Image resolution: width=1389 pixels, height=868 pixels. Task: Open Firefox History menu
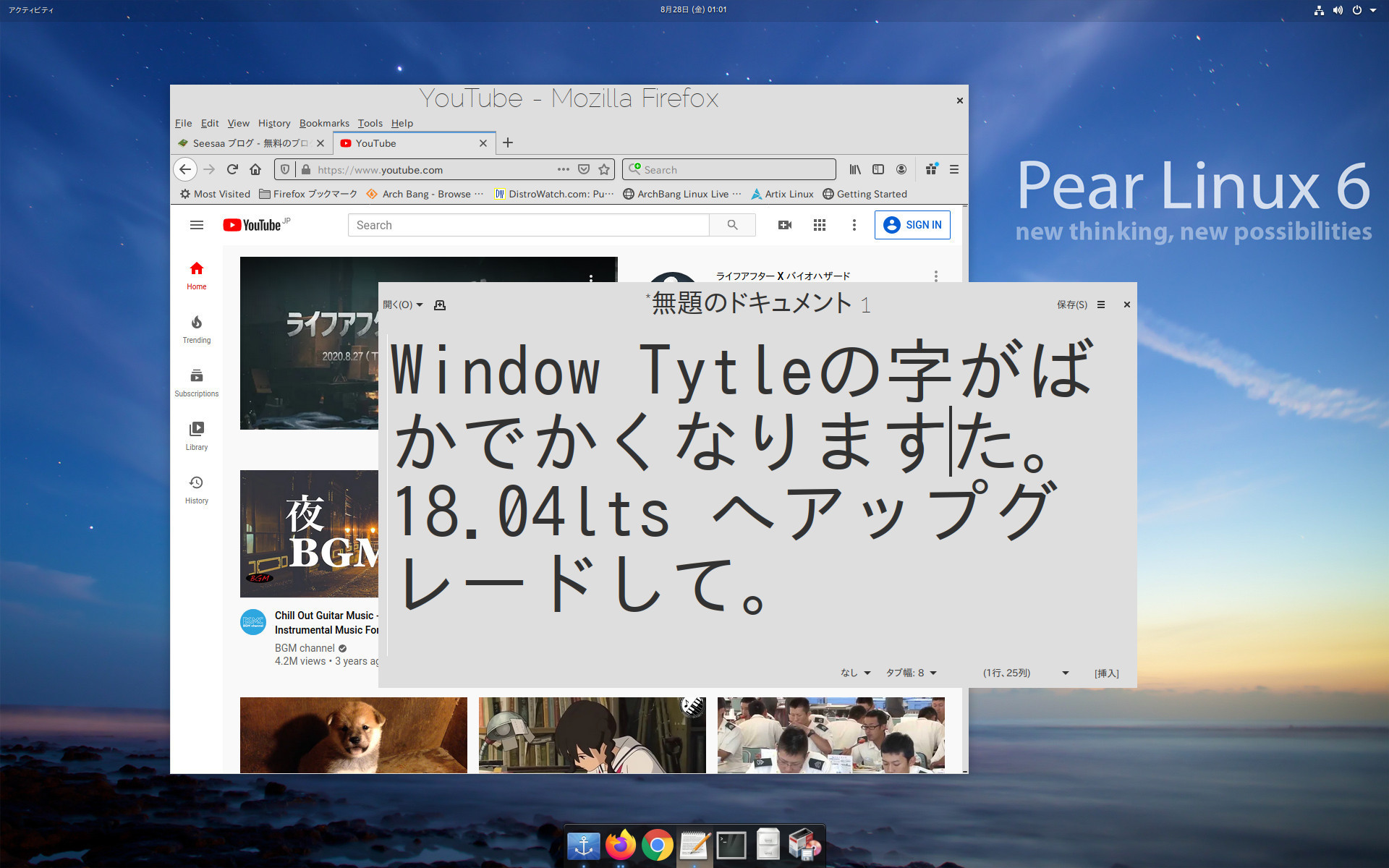[274, 123]
